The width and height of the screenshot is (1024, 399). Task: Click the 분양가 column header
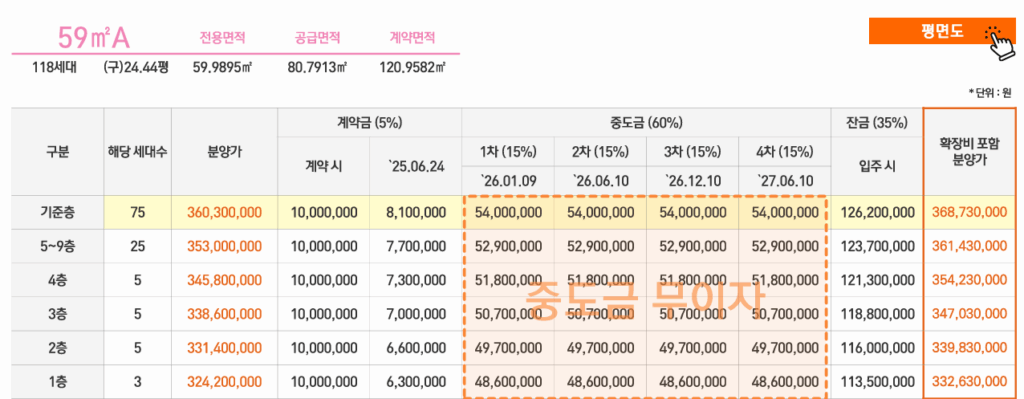(x=225, y=152)
